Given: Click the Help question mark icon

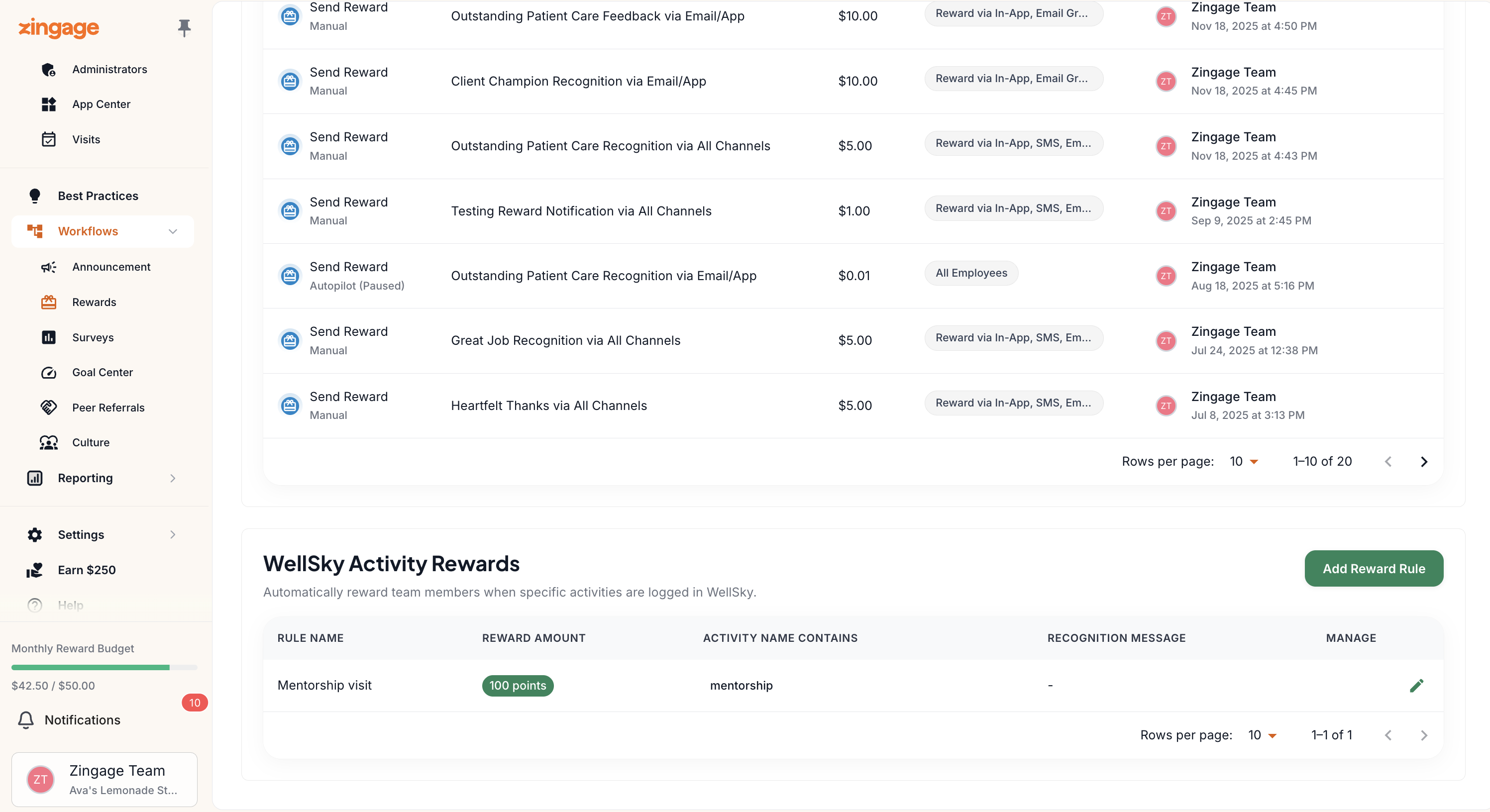Looking at the screenshot, I should pyautogui.click(x=35, y=606).
